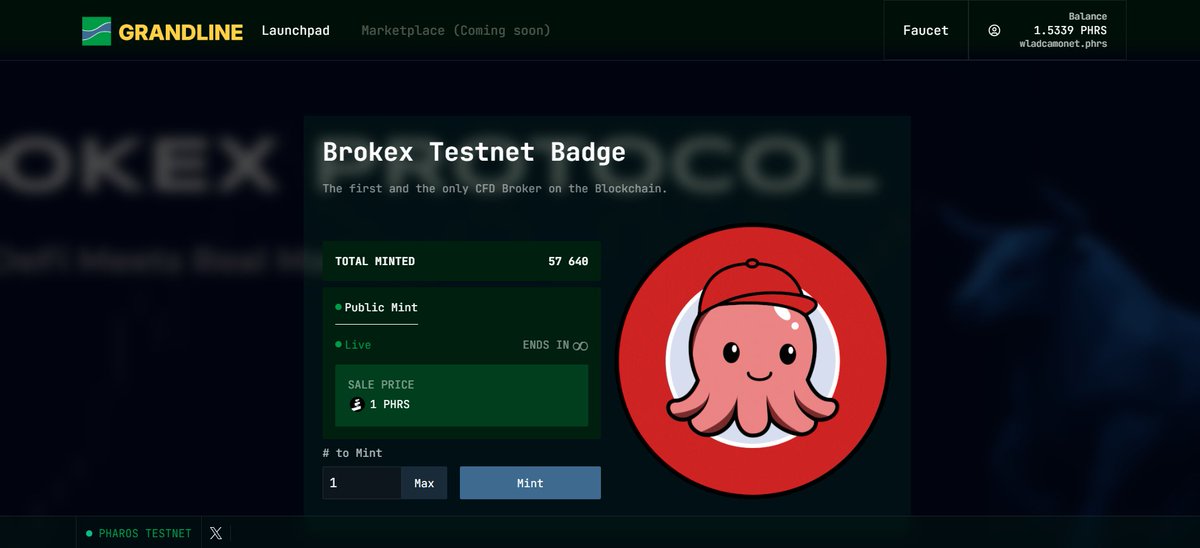Click the infinity Ends In icon
The width and height of the screenshot is (1200, 548).
click(x=580, y=345)
